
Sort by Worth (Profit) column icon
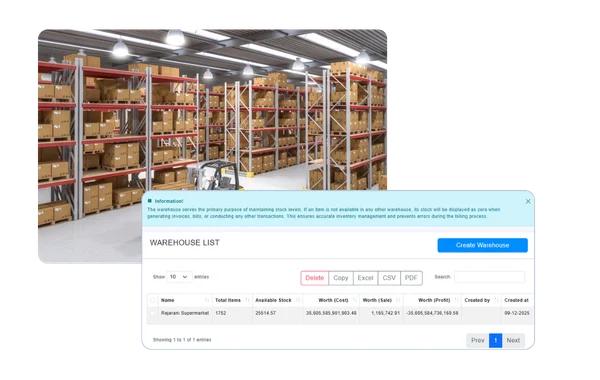coord(457,300)
